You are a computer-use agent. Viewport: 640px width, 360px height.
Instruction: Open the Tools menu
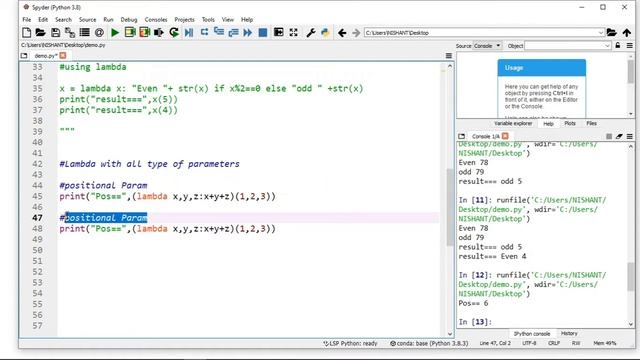coord(208,20)
